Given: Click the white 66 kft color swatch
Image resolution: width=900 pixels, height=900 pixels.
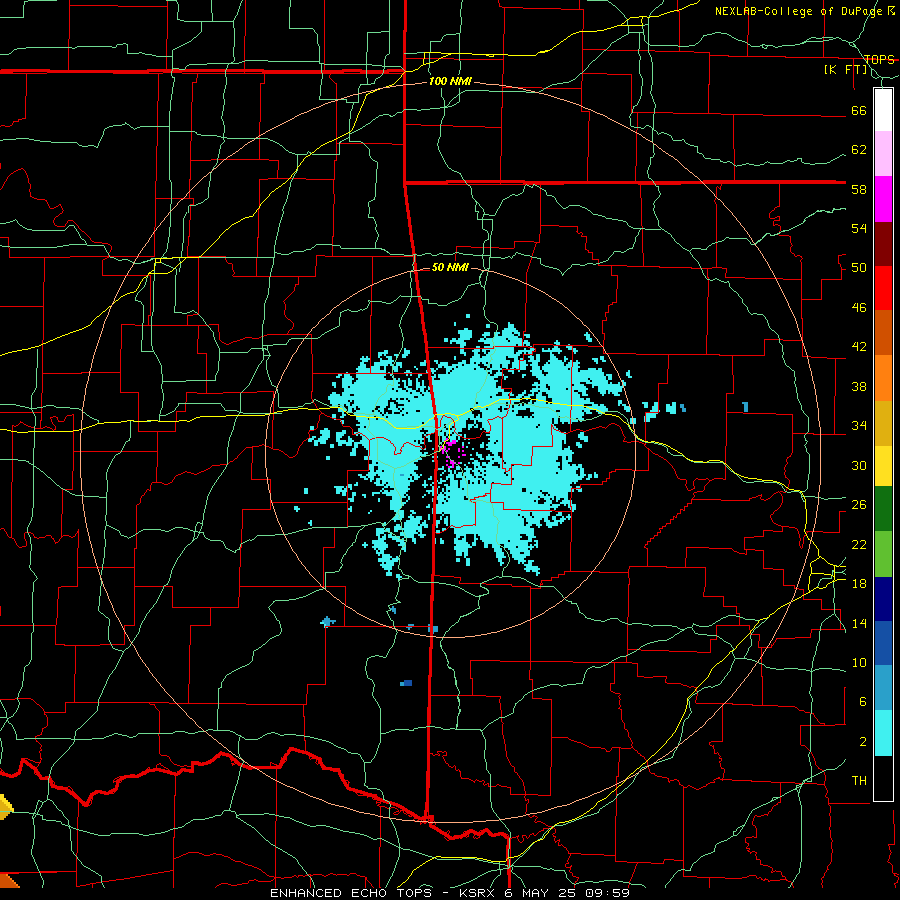Looking at the screenshot, I should pyautogui.click(x=883, y=110).
